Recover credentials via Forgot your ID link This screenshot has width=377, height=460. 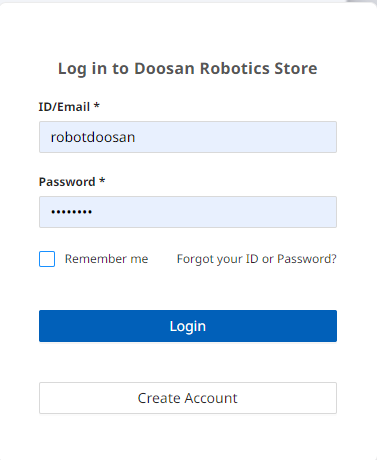coord(256,259)
